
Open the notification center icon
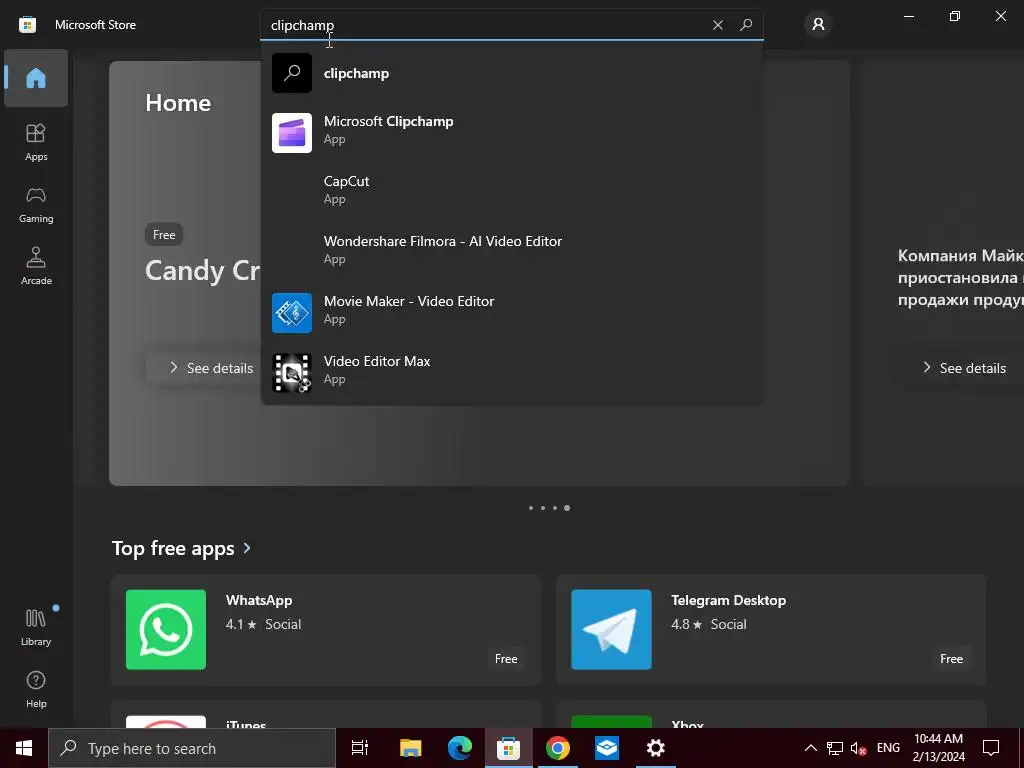coord(991,748)
